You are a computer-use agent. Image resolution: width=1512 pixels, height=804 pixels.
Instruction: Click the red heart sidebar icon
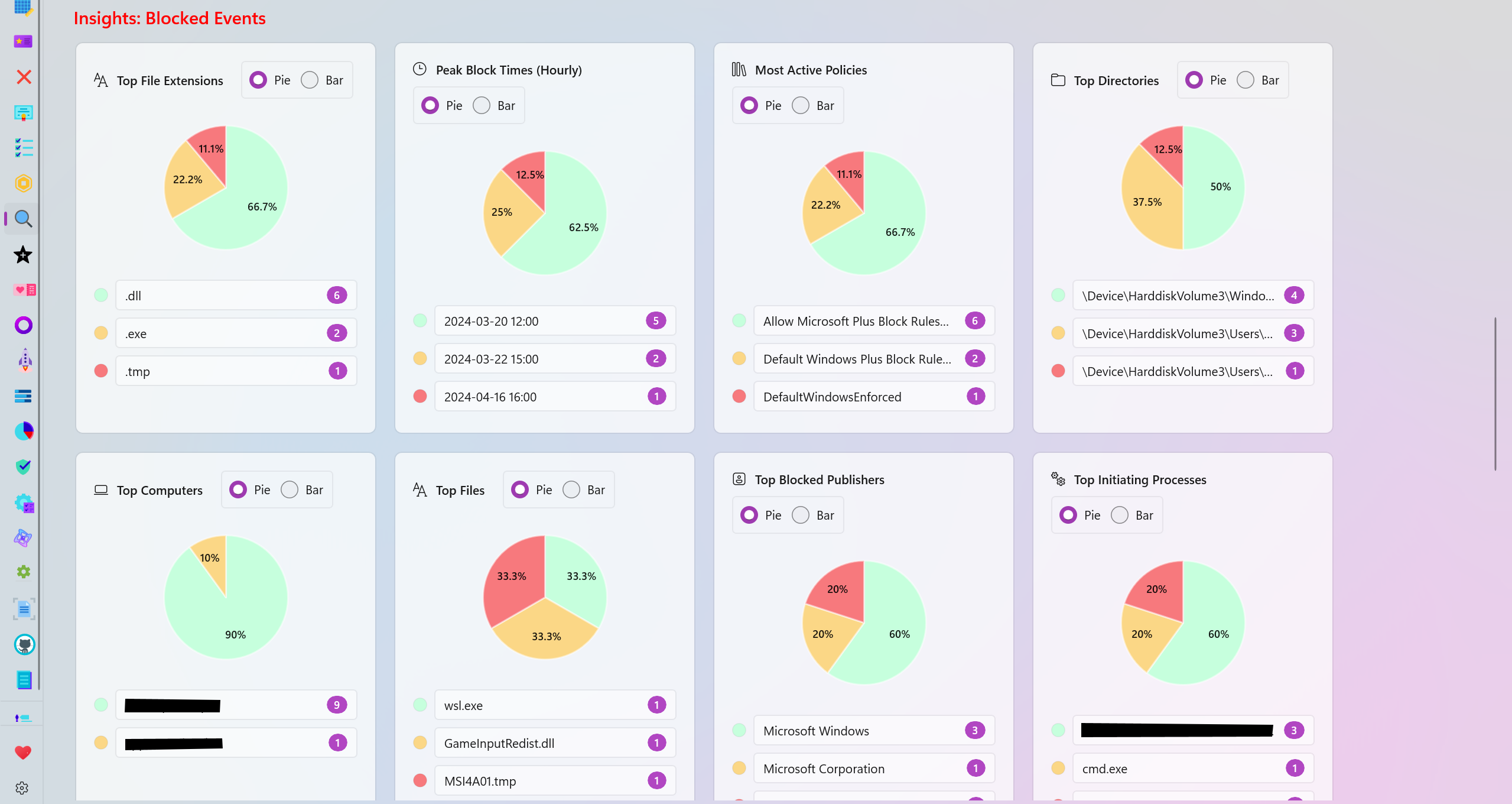click(23, 753)
